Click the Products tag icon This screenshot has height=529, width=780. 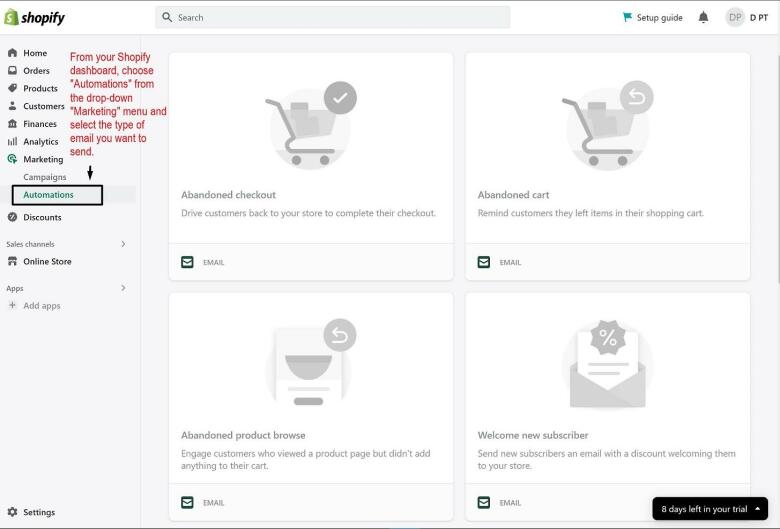[x=12, y=88]
